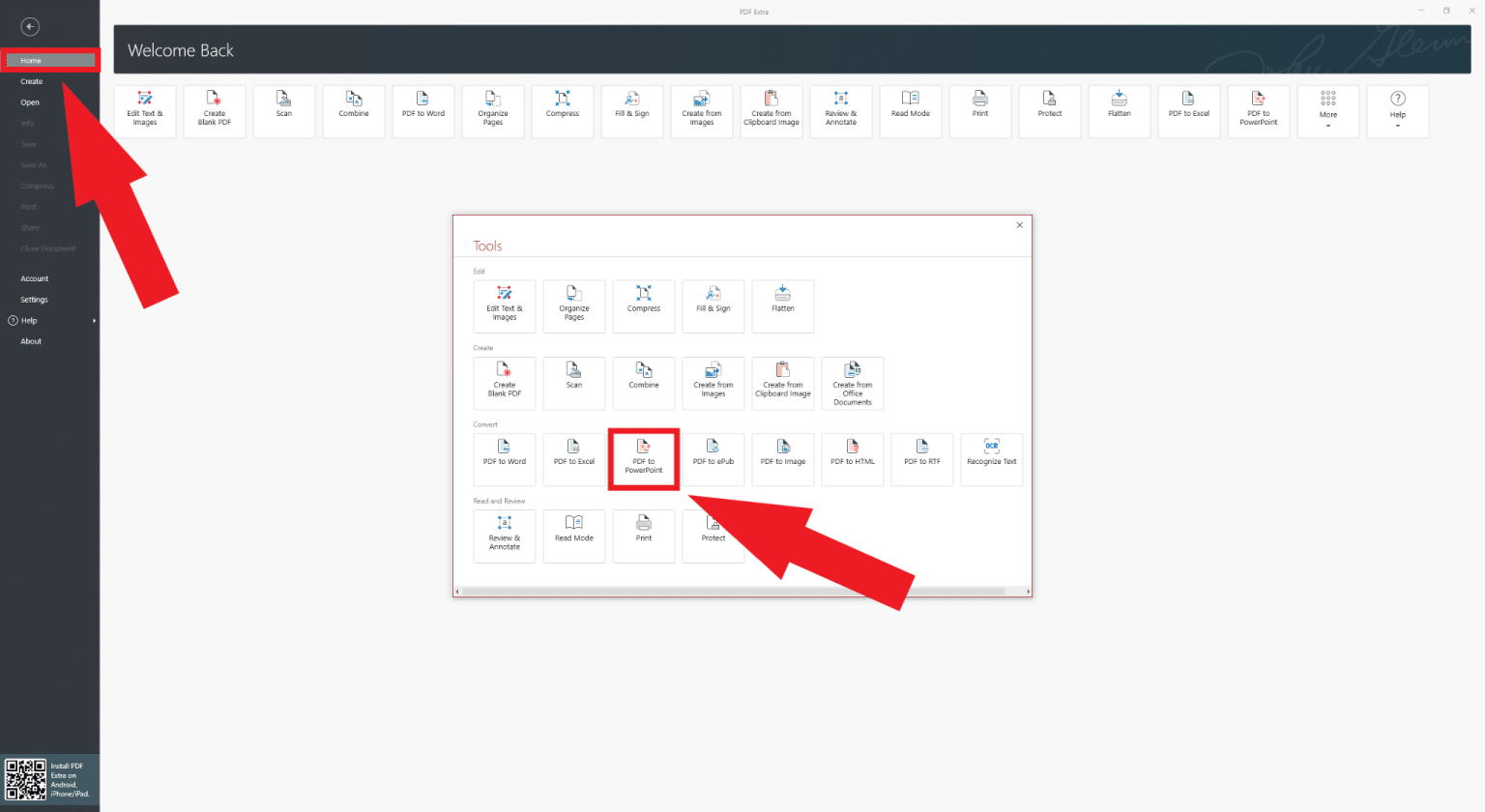Image resolution: width=1485 pixels, height=812 pixels.
Task: Launch Read Mode from the Tools dialog
Action: [x=573, y=536]
